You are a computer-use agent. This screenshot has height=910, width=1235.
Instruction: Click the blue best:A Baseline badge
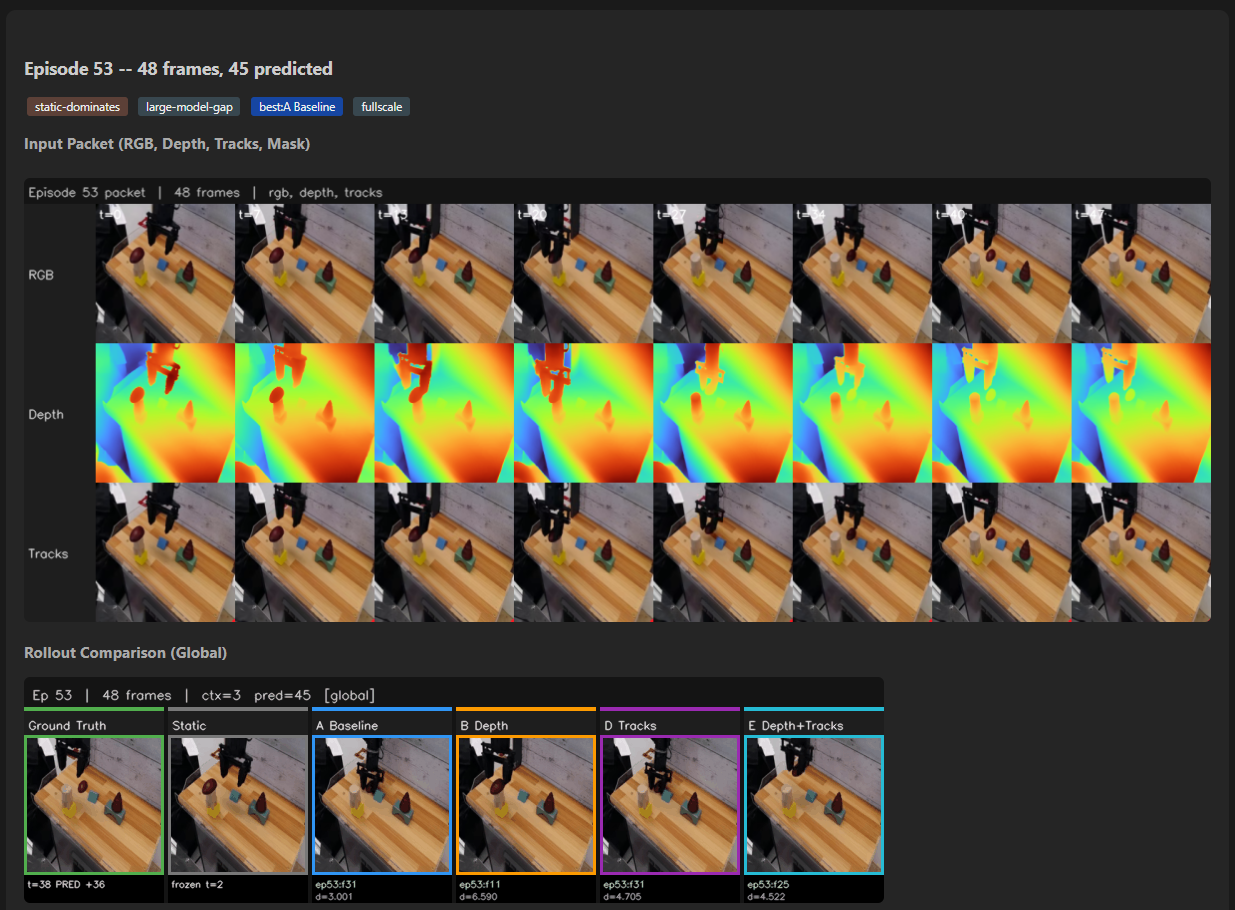(296, 106)
